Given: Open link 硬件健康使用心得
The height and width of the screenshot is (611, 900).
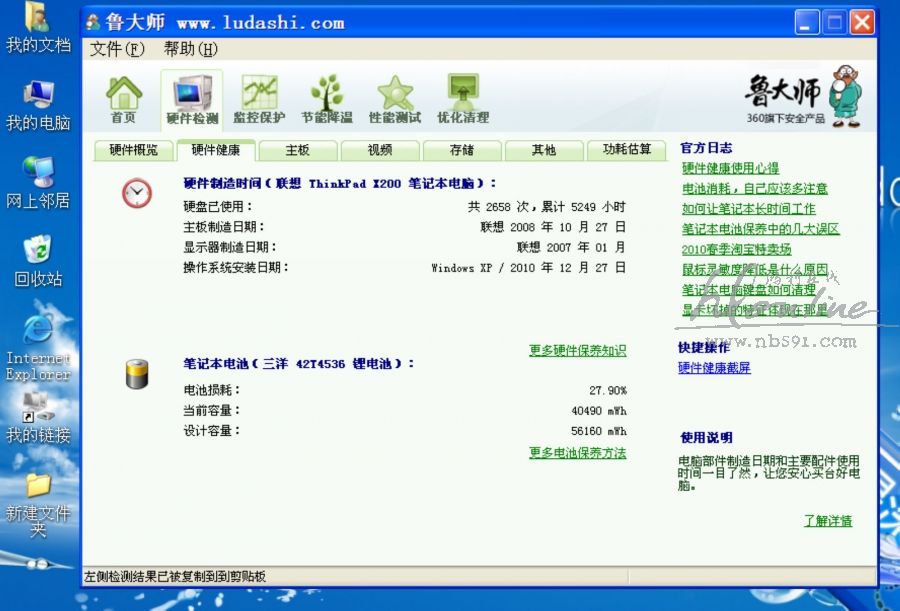Looking at the screenshot, I should [x=730, y=168].
